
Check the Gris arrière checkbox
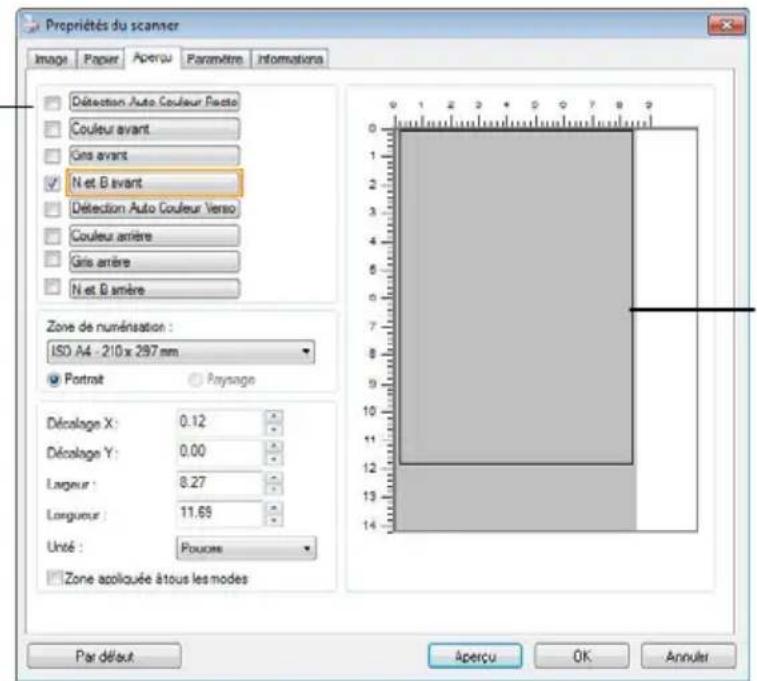pyautogui.click(x=52, y=259)
